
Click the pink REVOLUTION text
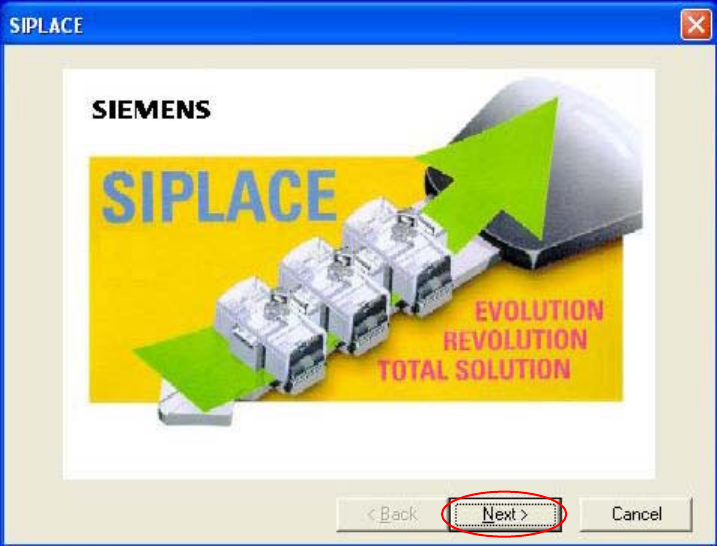515,340
